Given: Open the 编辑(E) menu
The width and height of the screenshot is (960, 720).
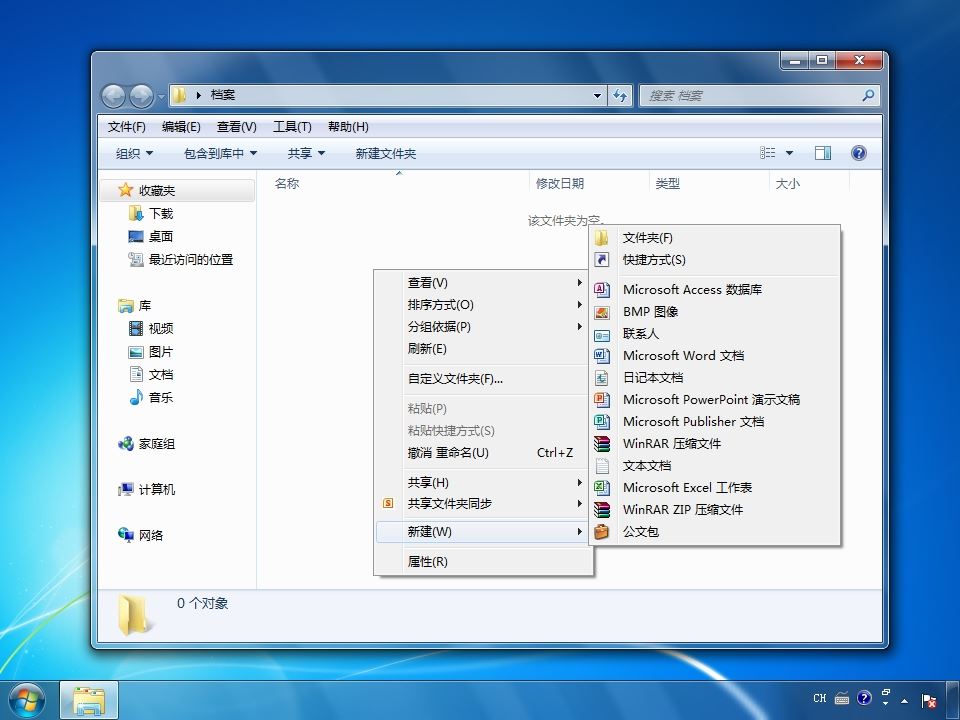Looking at the screenshot, I should point(181,127).
